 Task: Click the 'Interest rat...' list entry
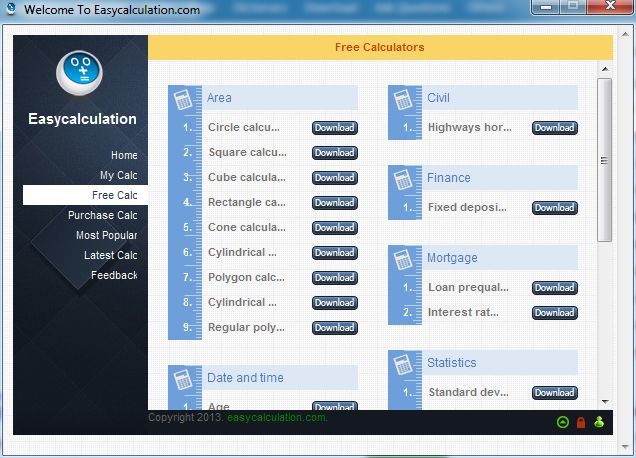(x=463, y=312)
